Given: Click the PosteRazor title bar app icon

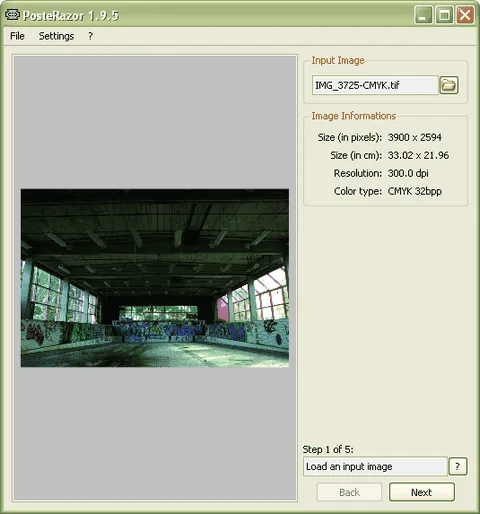Looking at the screenshot, I should pos(13,15).
